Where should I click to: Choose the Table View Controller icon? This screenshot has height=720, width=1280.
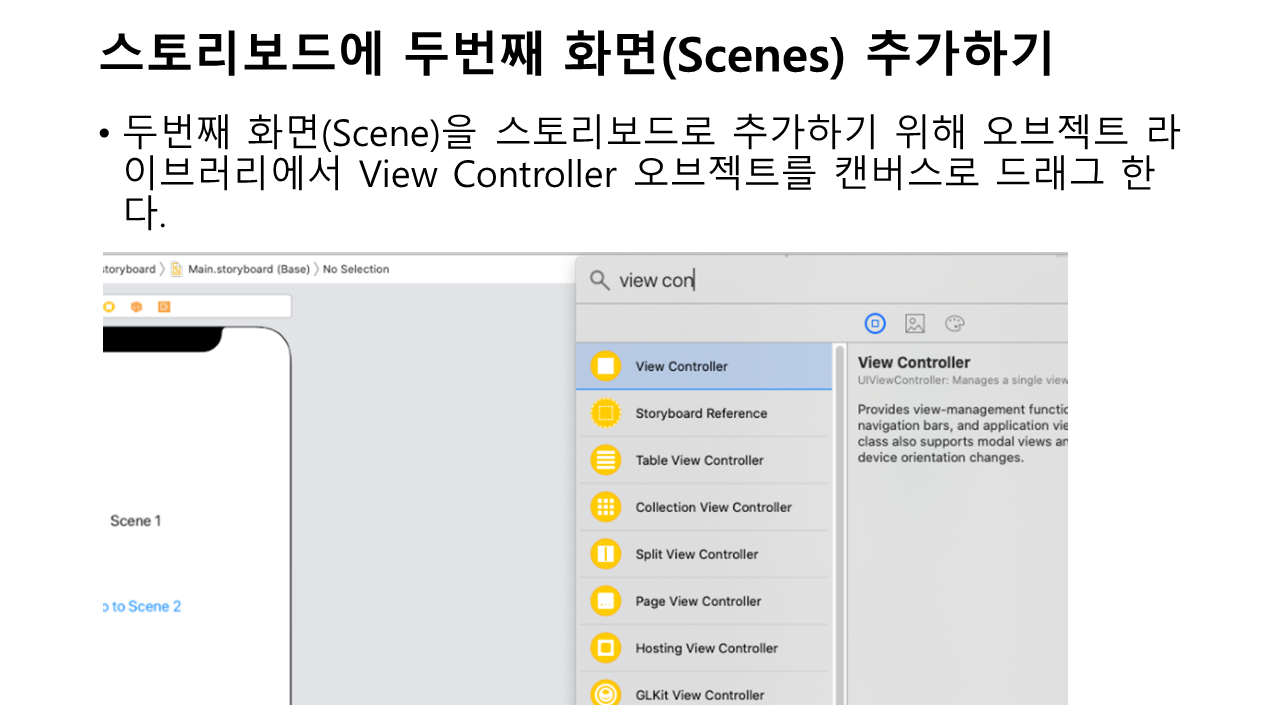(605, 460)
